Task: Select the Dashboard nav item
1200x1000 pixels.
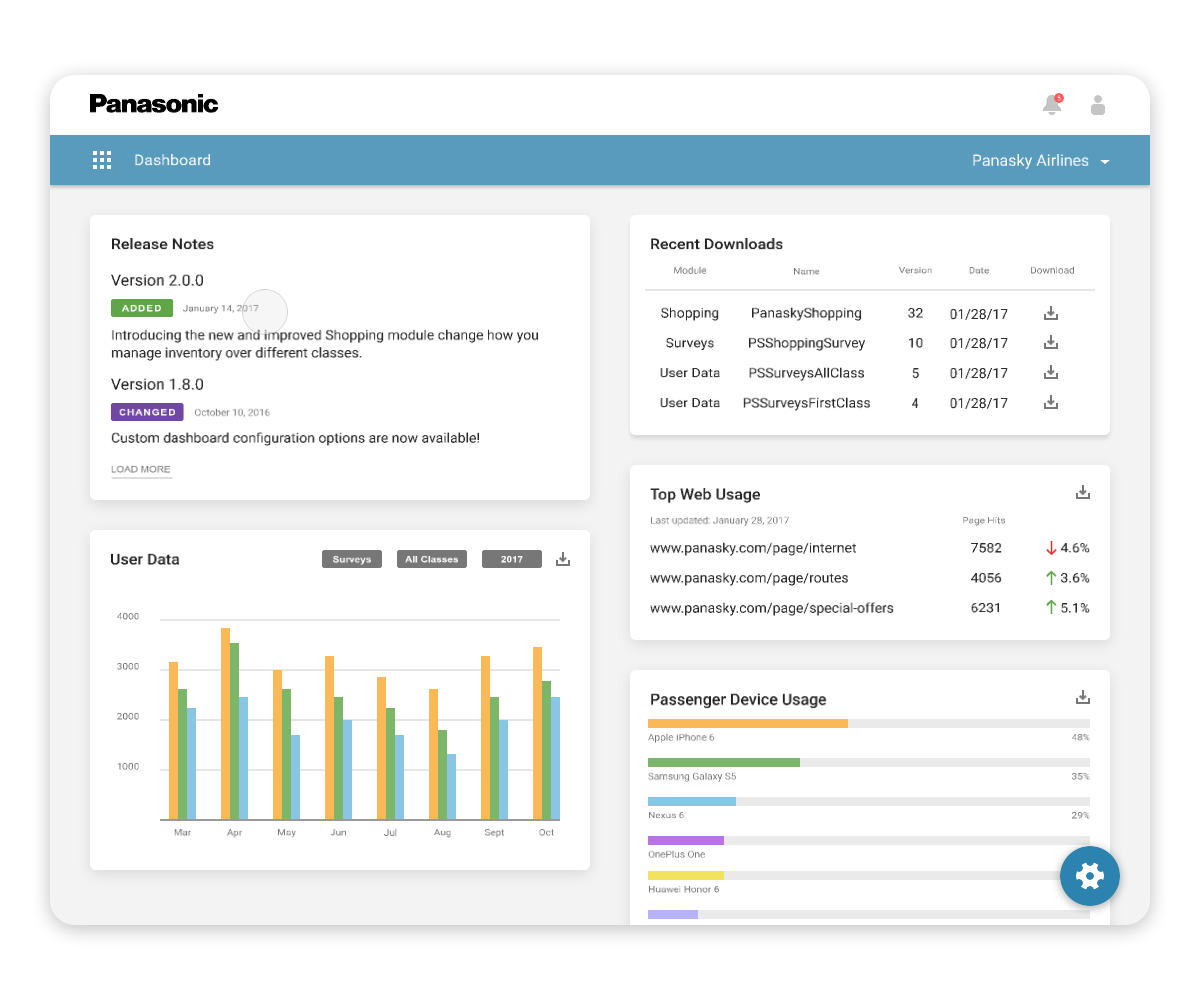Action: click(x=173, y=160)
